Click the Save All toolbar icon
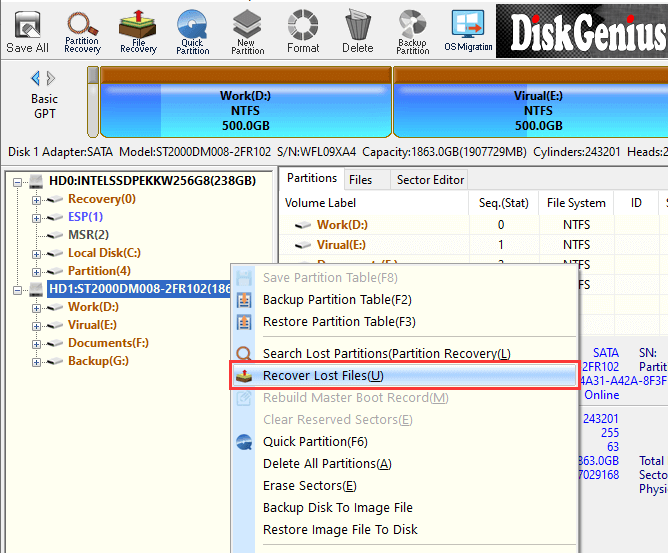 [27, 31]
